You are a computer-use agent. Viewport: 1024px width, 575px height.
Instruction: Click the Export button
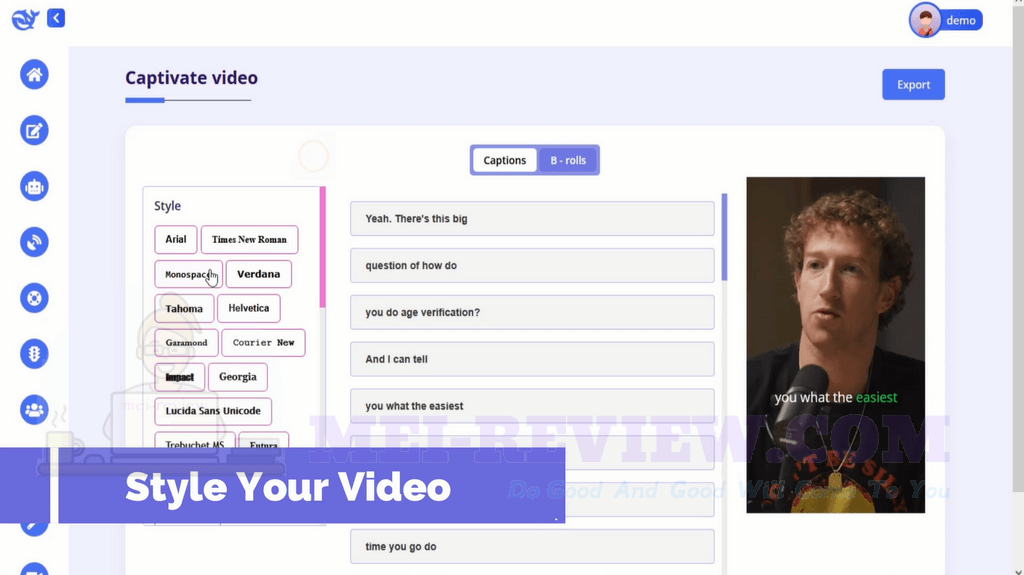pyautogui.click(x=913, y=84)
